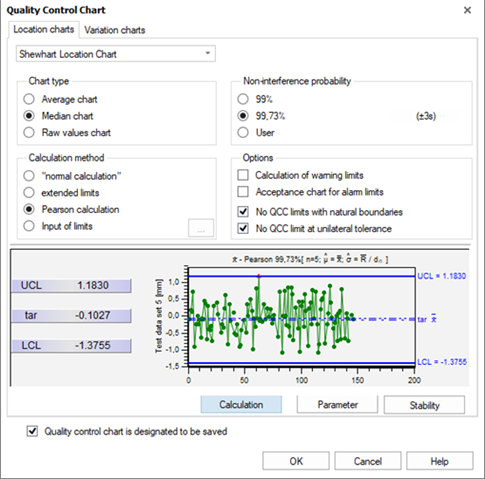Uncheck No QCC limit at unilateral tolerance
485x479 pixels.
point(243,228)
